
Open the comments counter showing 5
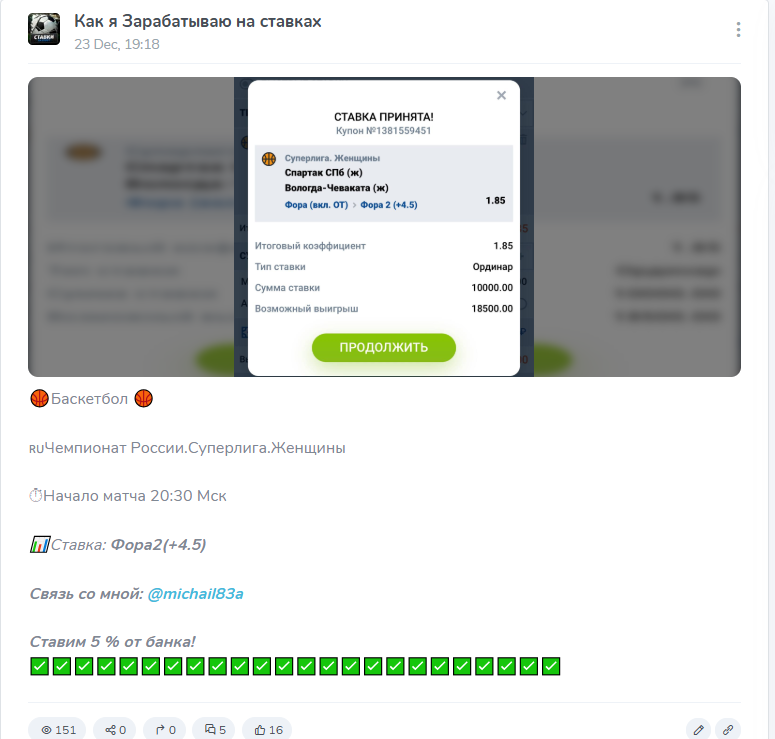[214, 730]
